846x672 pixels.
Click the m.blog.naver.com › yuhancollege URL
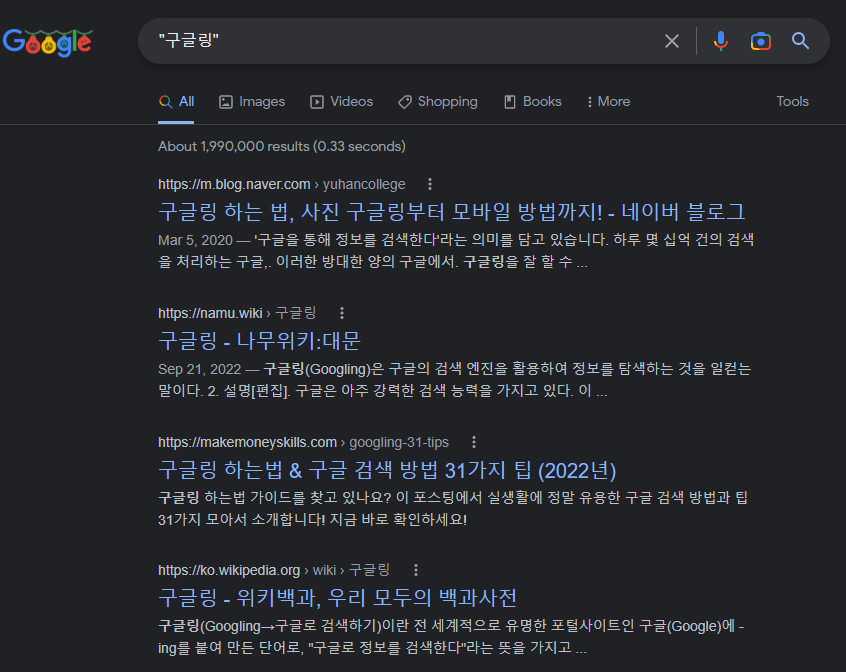pyautogui.click(x=282, y=184)
